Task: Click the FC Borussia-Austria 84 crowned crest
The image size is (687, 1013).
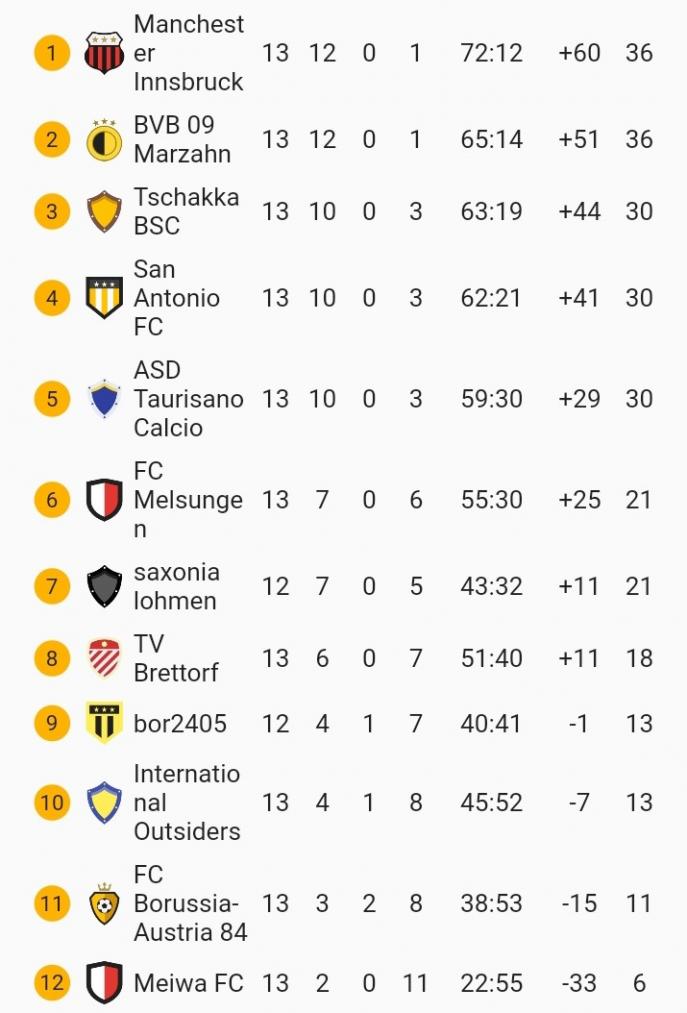Action: click(x=104, y=903)
